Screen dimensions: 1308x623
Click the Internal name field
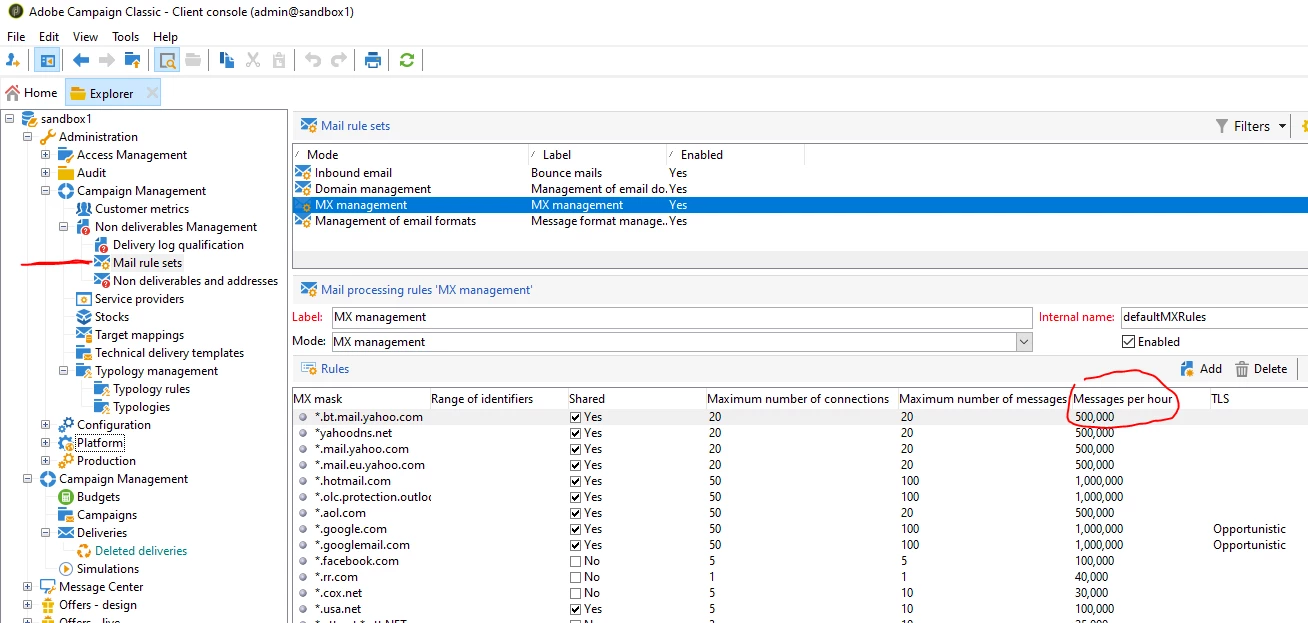click(1214, 317)
